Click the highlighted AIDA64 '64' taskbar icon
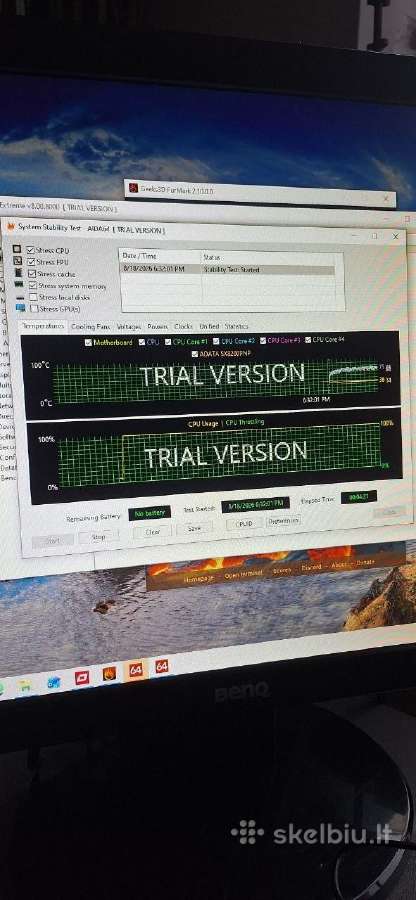 point(136,669)
